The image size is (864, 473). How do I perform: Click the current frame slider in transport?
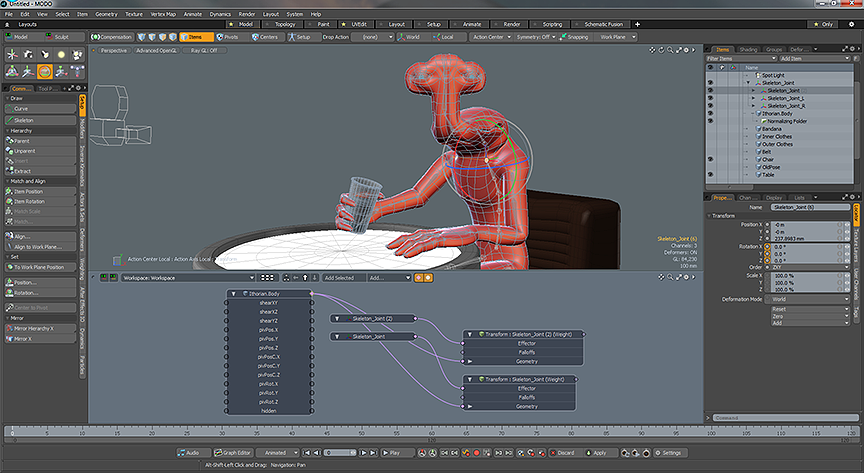tap(340, 453)
